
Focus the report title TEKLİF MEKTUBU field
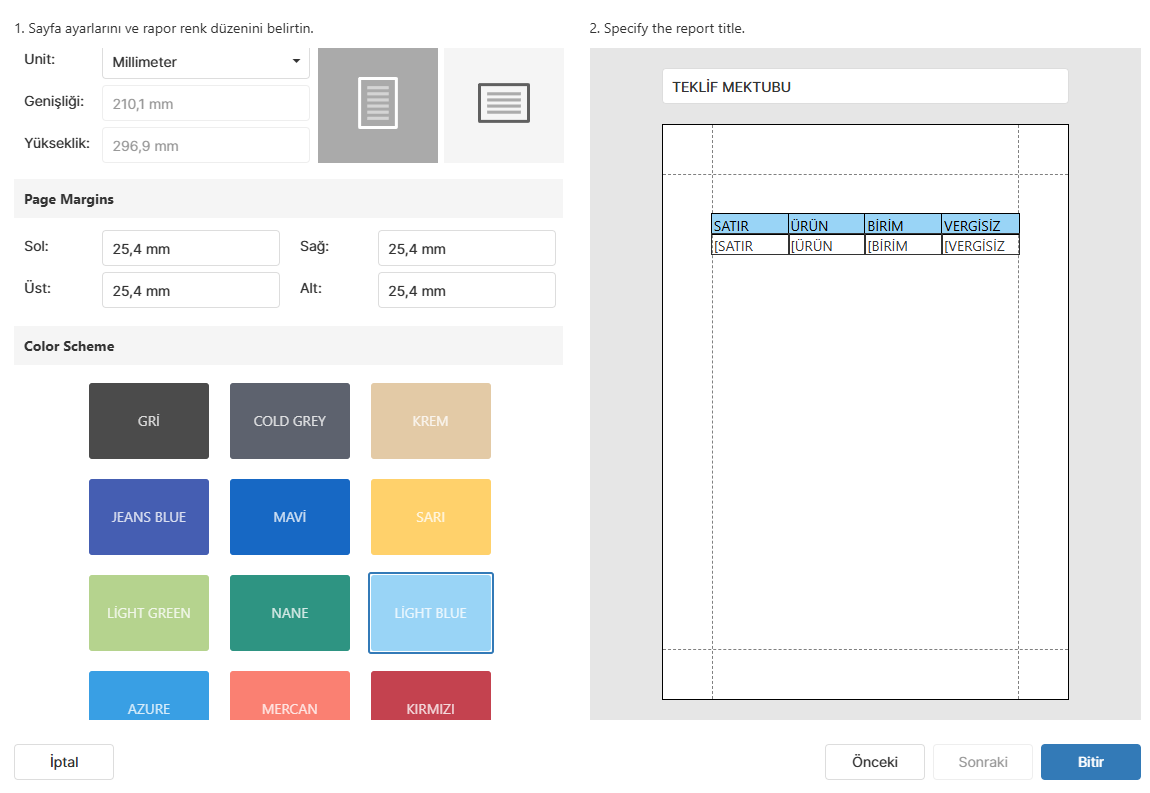click(865, 87)
